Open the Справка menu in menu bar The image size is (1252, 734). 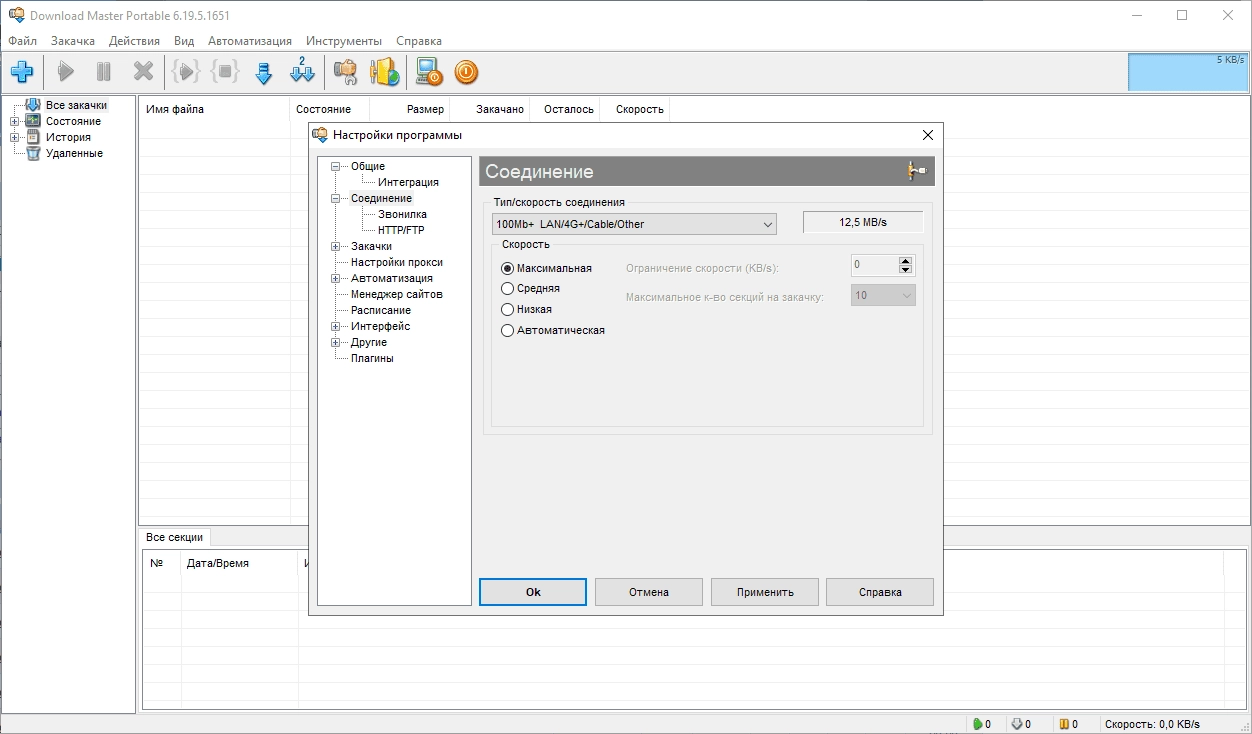pos(419,41)
